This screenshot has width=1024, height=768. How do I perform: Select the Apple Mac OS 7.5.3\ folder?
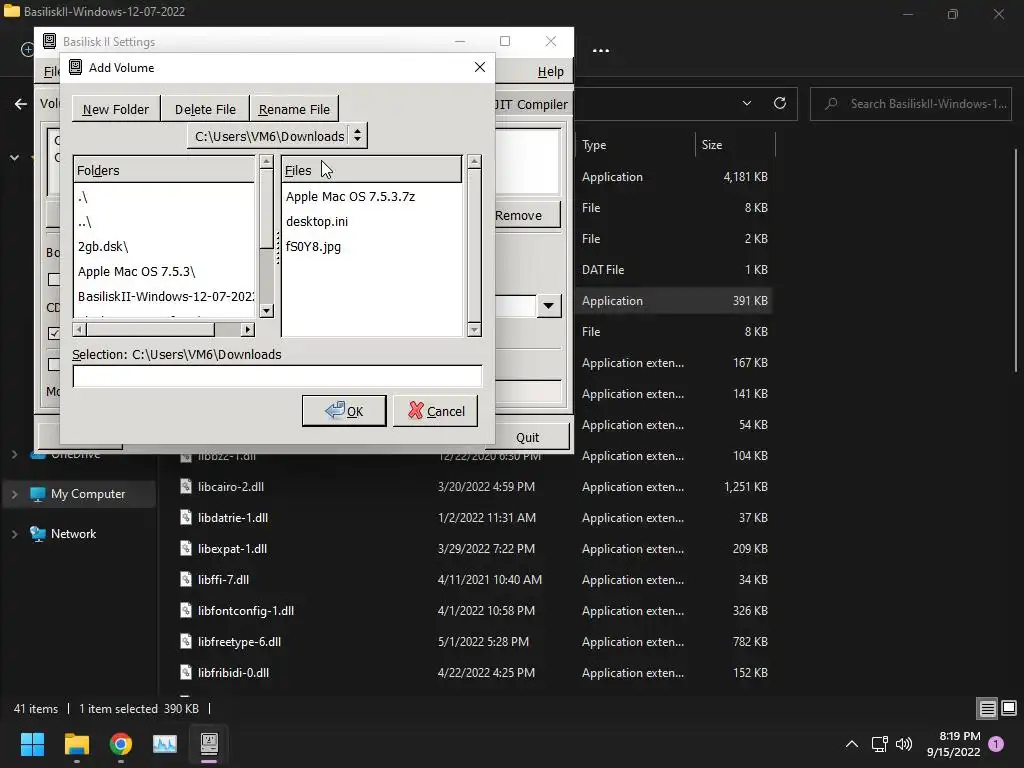163,271
